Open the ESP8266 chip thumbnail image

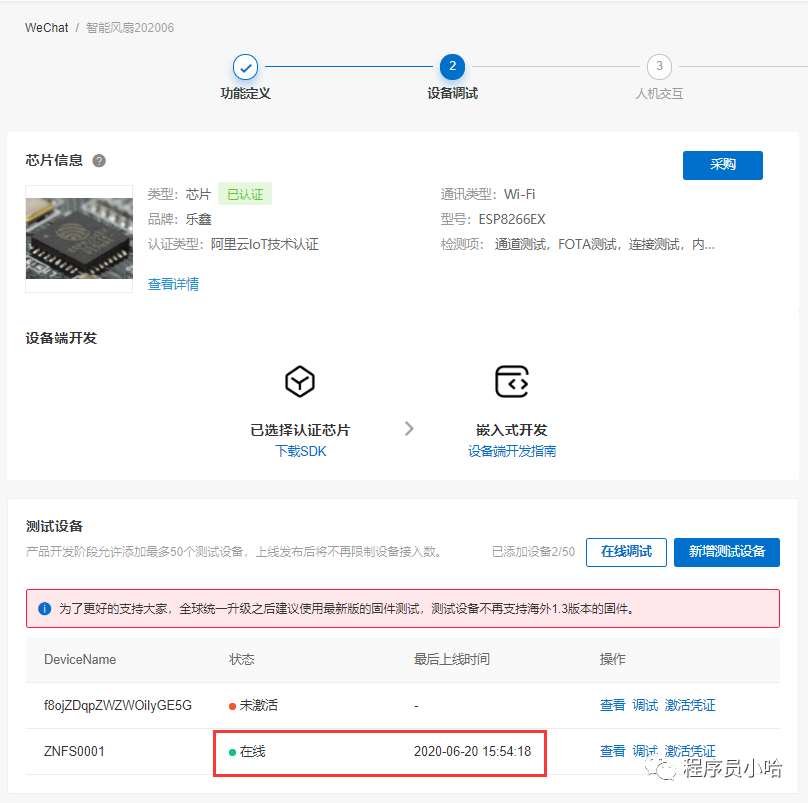(79, 238)
